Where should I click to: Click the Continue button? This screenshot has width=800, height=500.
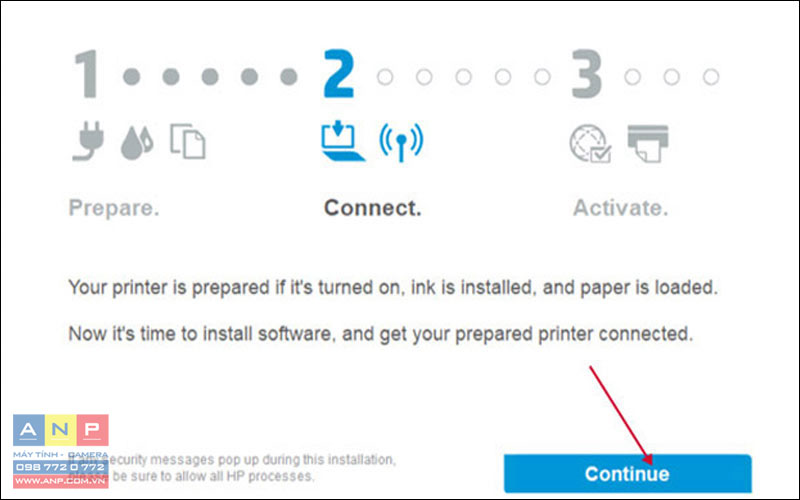pos(628,473)
